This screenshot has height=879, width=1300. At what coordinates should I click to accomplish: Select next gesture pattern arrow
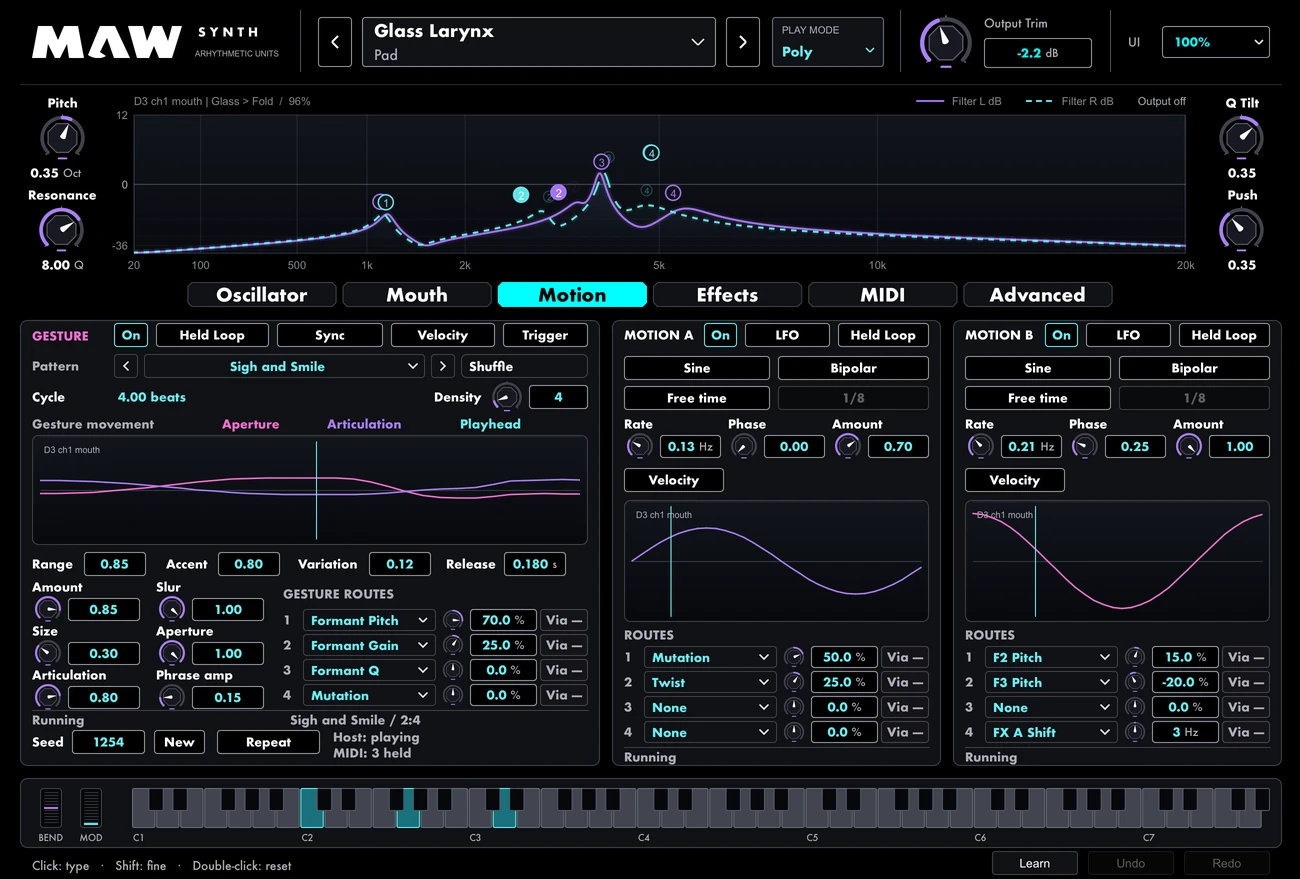point(443,366)
